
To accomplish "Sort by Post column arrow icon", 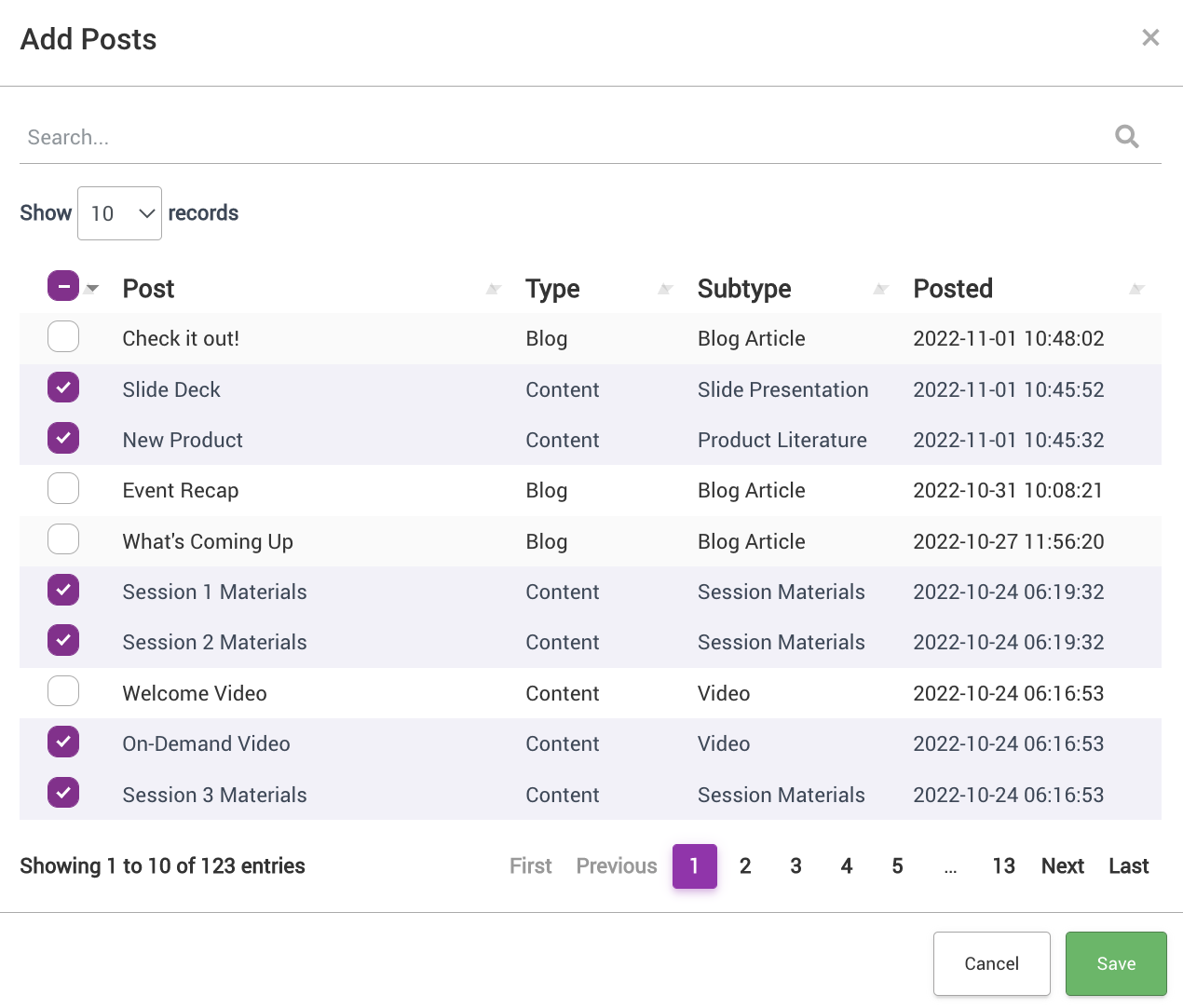I will pos(494,290).
